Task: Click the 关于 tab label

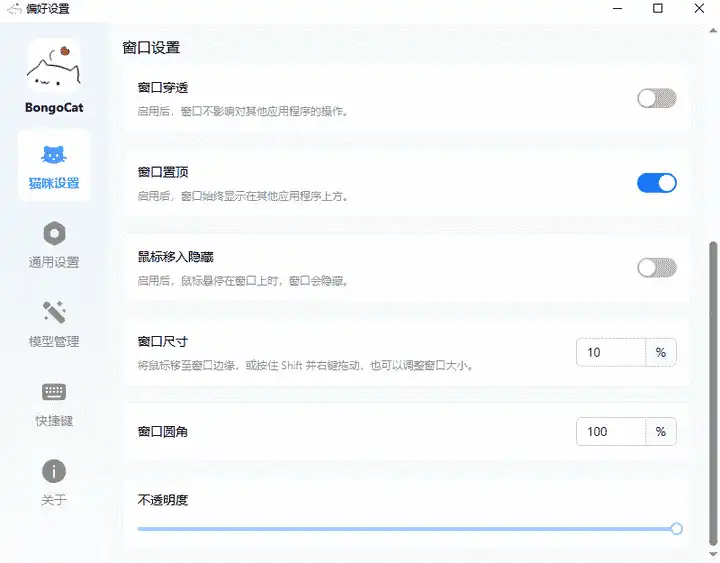Action: coord(54,500)
